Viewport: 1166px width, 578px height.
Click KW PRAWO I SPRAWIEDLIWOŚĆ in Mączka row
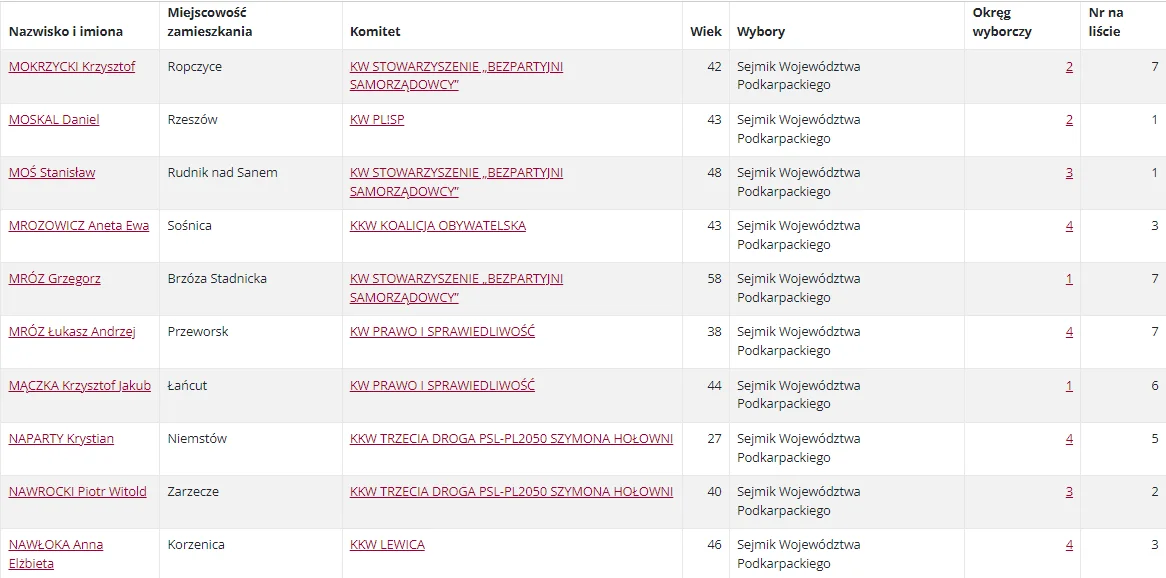pyautogui.click(x=442, y=385)
